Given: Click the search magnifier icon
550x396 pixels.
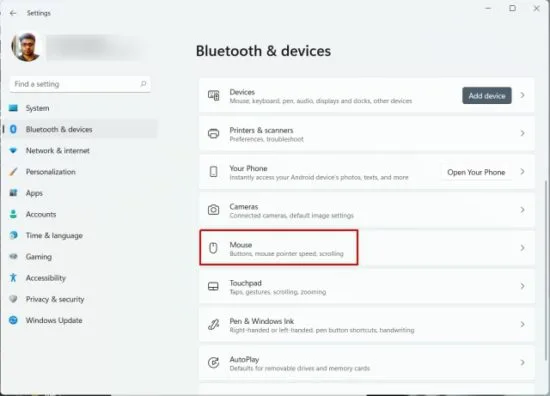Looking at the screenshot, I should [x=143, y=84].
